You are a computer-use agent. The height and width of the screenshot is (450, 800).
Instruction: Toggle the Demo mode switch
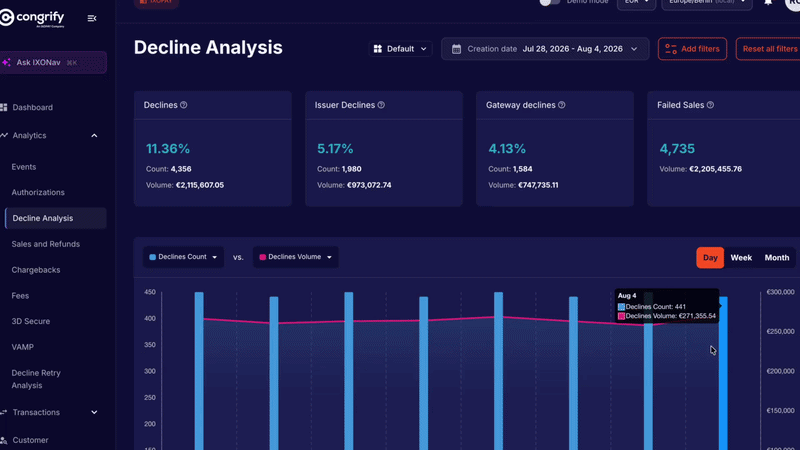coord(549,2)
